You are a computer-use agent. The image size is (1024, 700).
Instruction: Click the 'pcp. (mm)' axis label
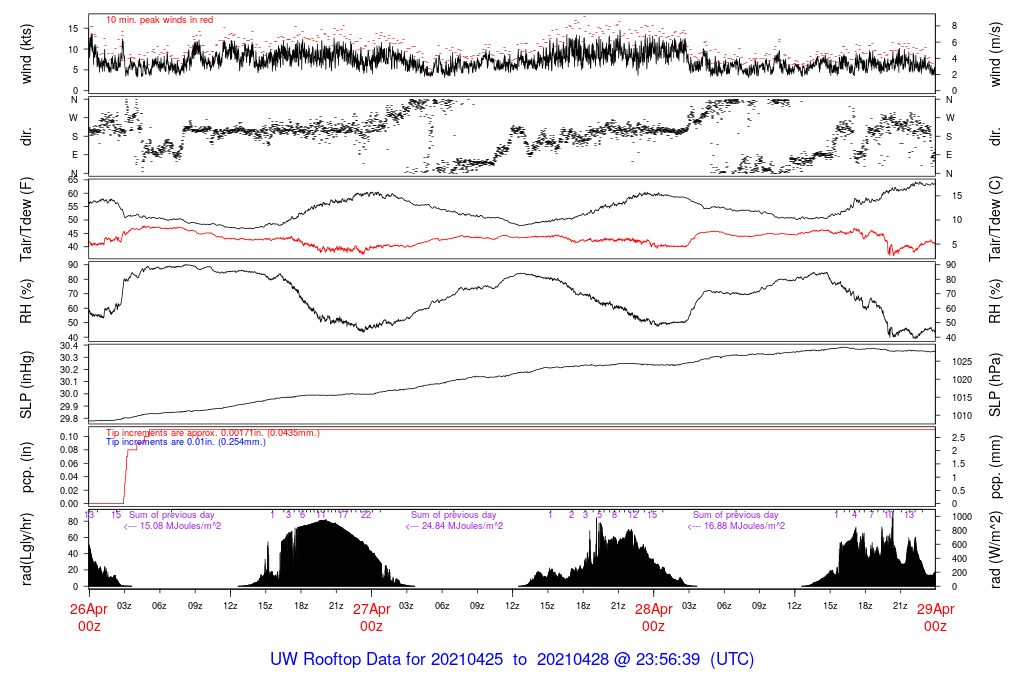point(995,467)
